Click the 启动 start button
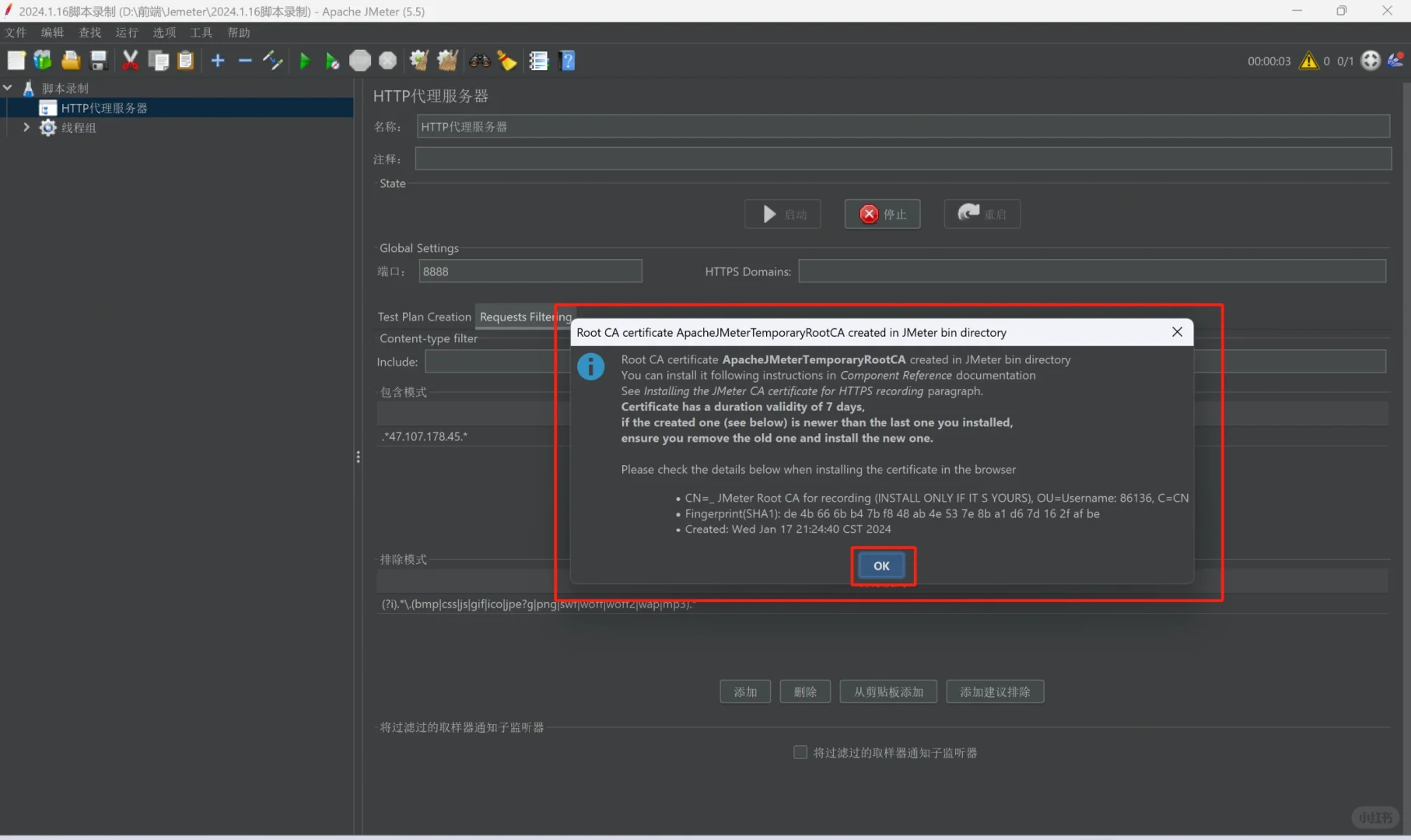 click(x=783, y=214)
